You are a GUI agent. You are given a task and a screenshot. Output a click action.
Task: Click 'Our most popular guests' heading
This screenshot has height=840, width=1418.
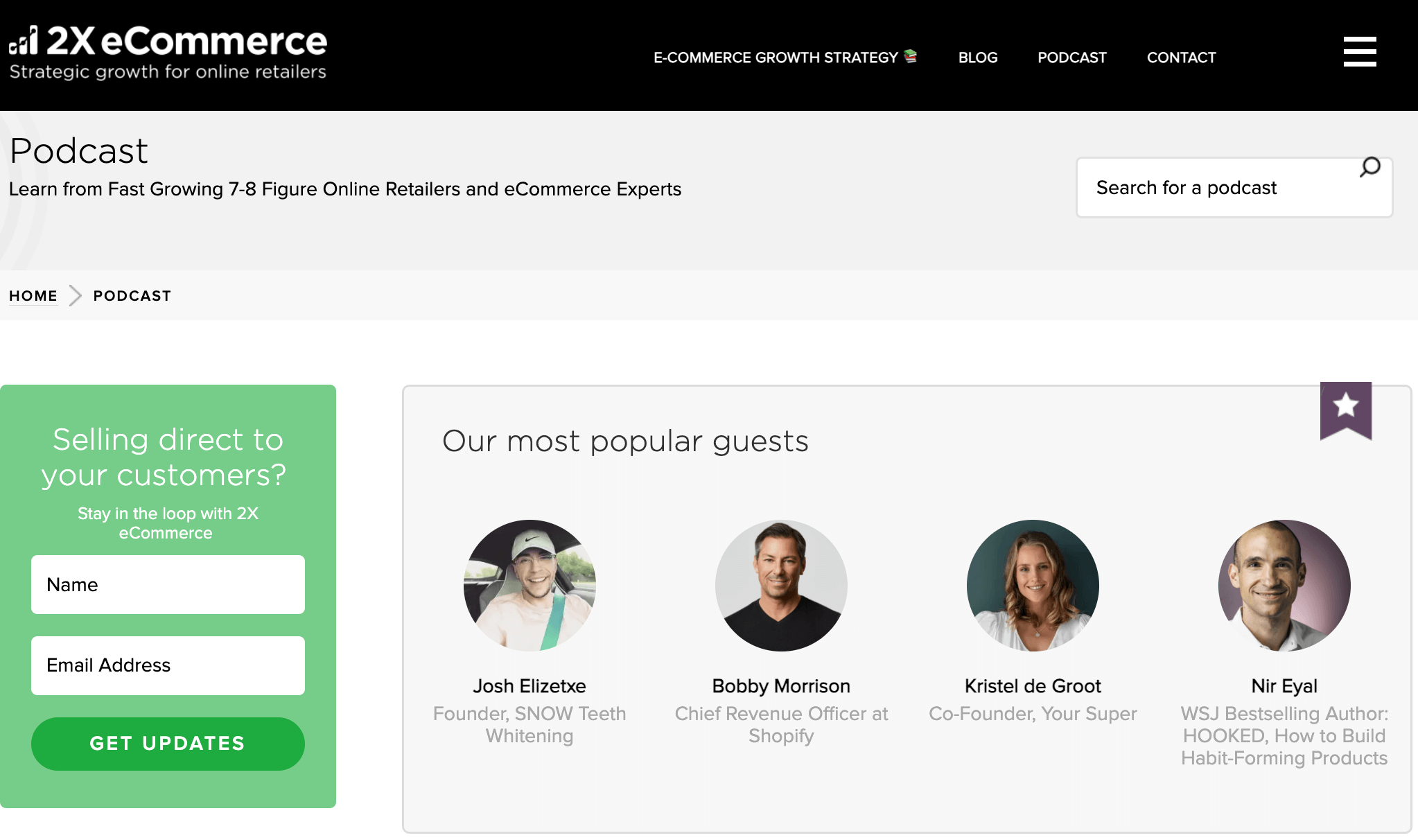(x=625, y=441)
